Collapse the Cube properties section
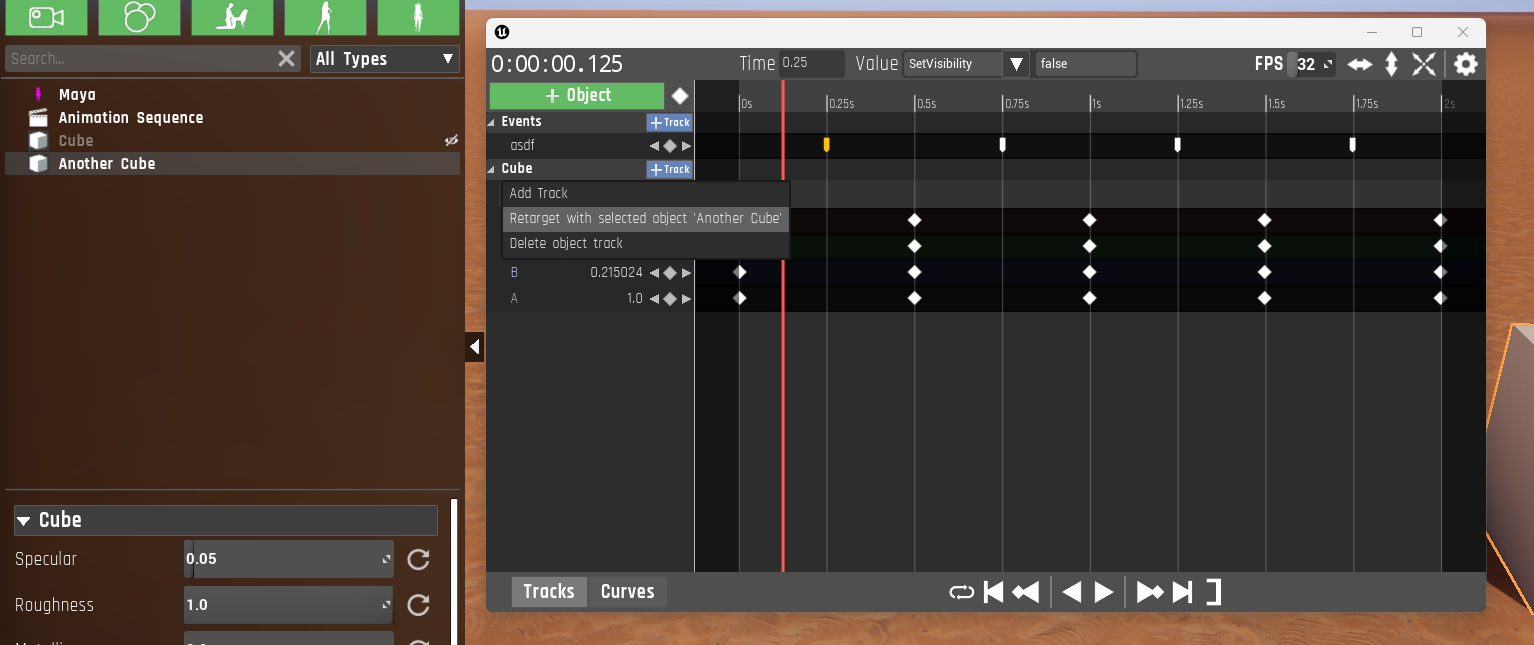The width and height of the screenshot is (1534, 645). [24, 521]
